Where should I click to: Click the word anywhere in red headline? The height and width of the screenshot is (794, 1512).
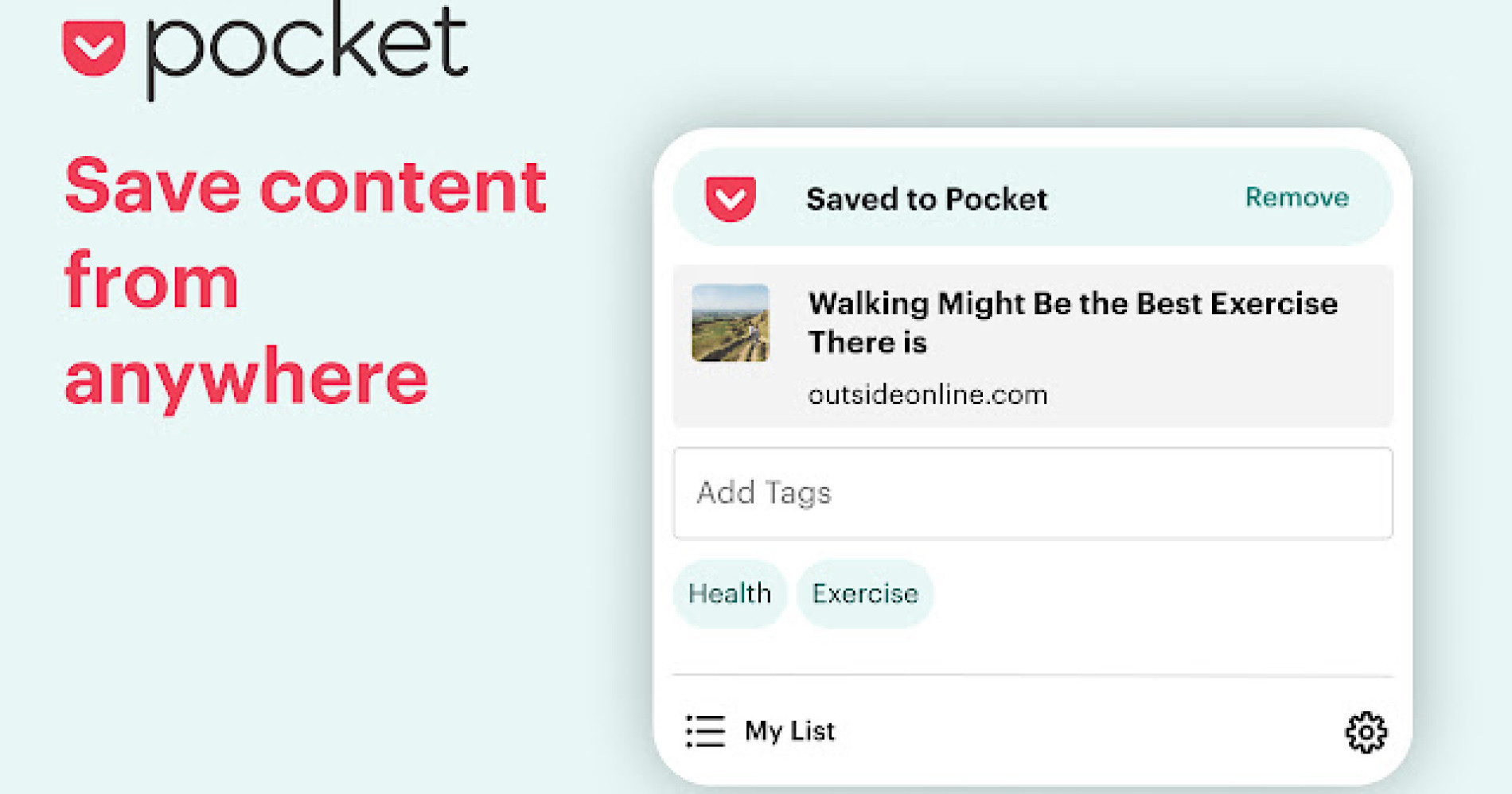click(x=246, y=380)
